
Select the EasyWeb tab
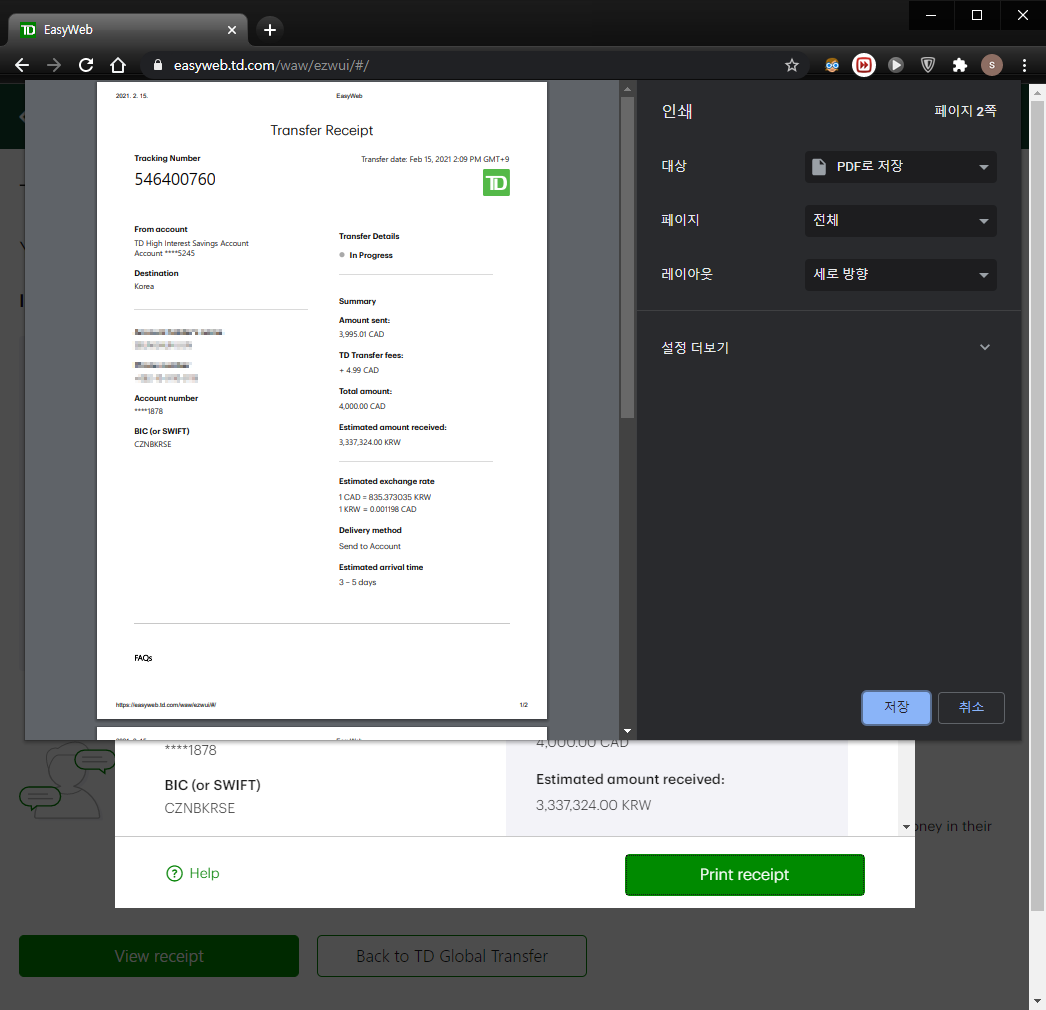[127, 30]
